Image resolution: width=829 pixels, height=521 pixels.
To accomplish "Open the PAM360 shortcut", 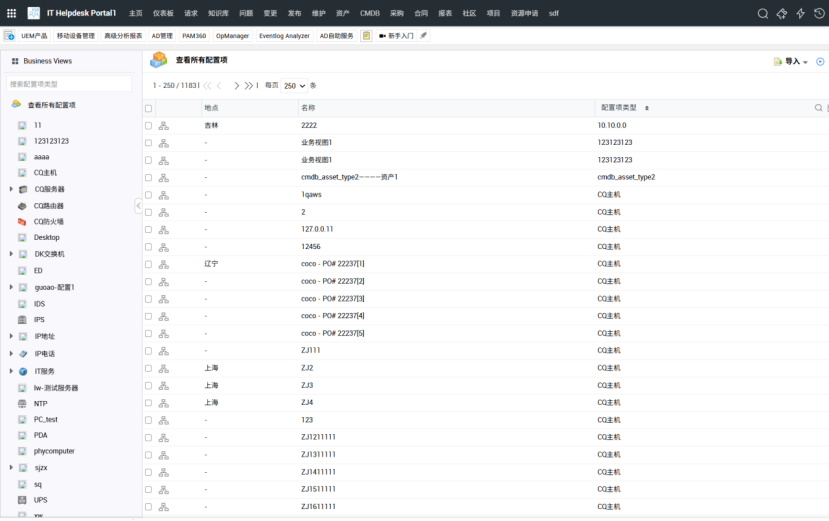I will click(x=194, y=36).
